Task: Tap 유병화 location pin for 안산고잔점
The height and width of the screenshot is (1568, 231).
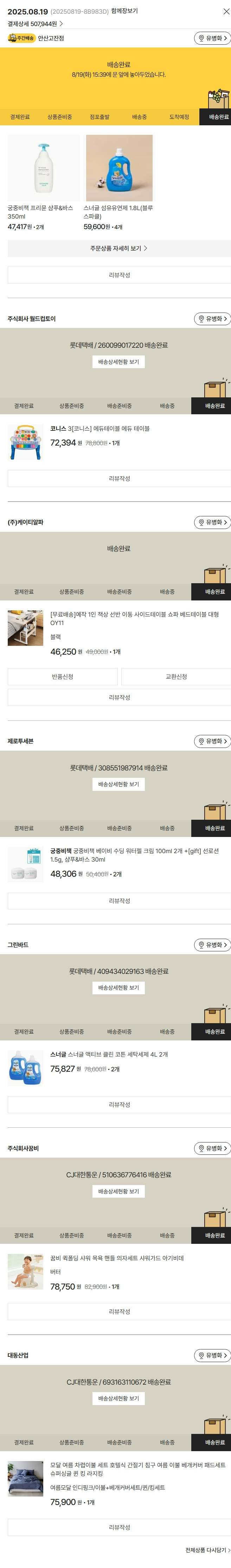Action: point(212,38)
